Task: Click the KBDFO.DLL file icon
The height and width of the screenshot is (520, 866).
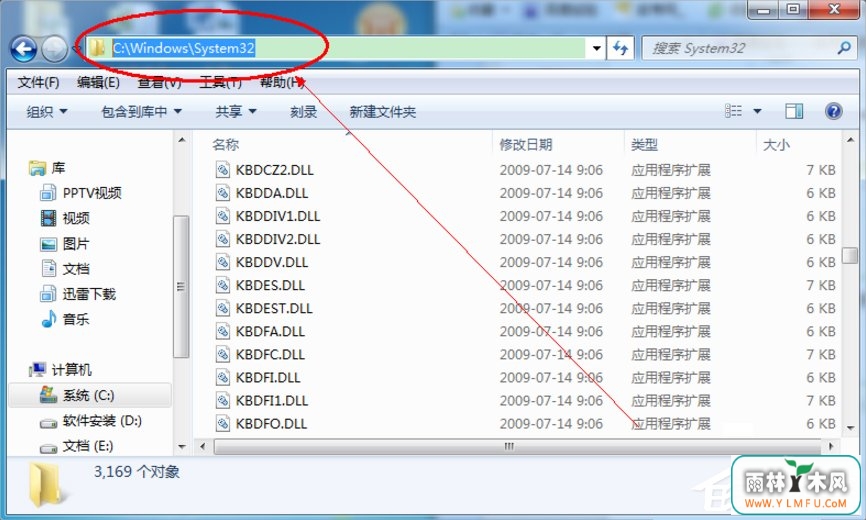Action: coord(223,423)
